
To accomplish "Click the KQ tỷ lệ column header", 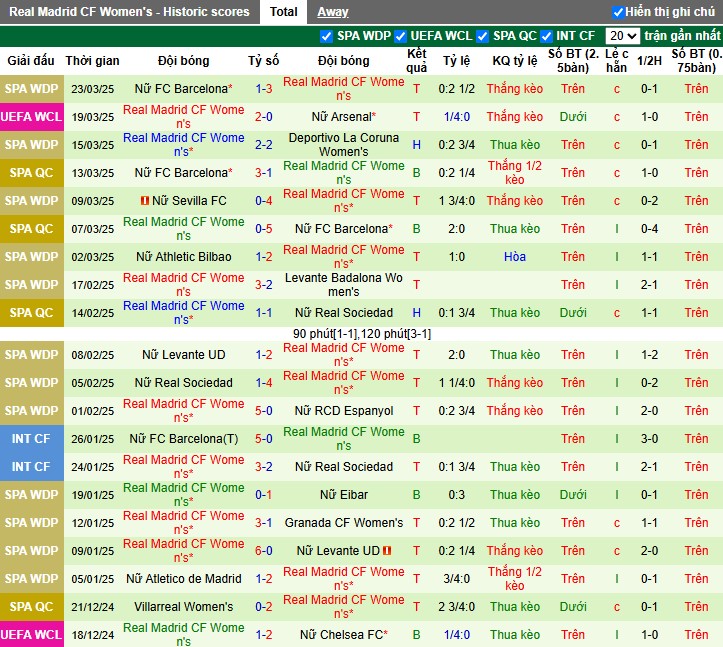I will coord(515,61).
